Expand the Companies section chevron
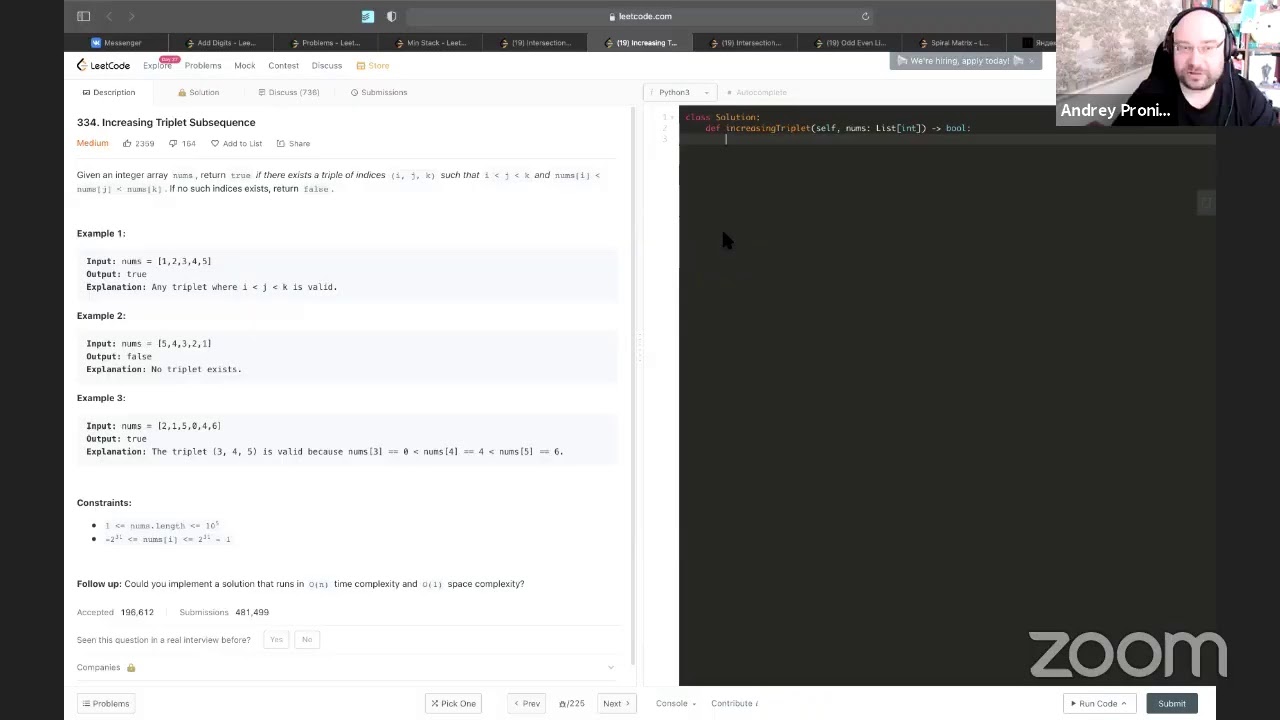 point(611,668)
